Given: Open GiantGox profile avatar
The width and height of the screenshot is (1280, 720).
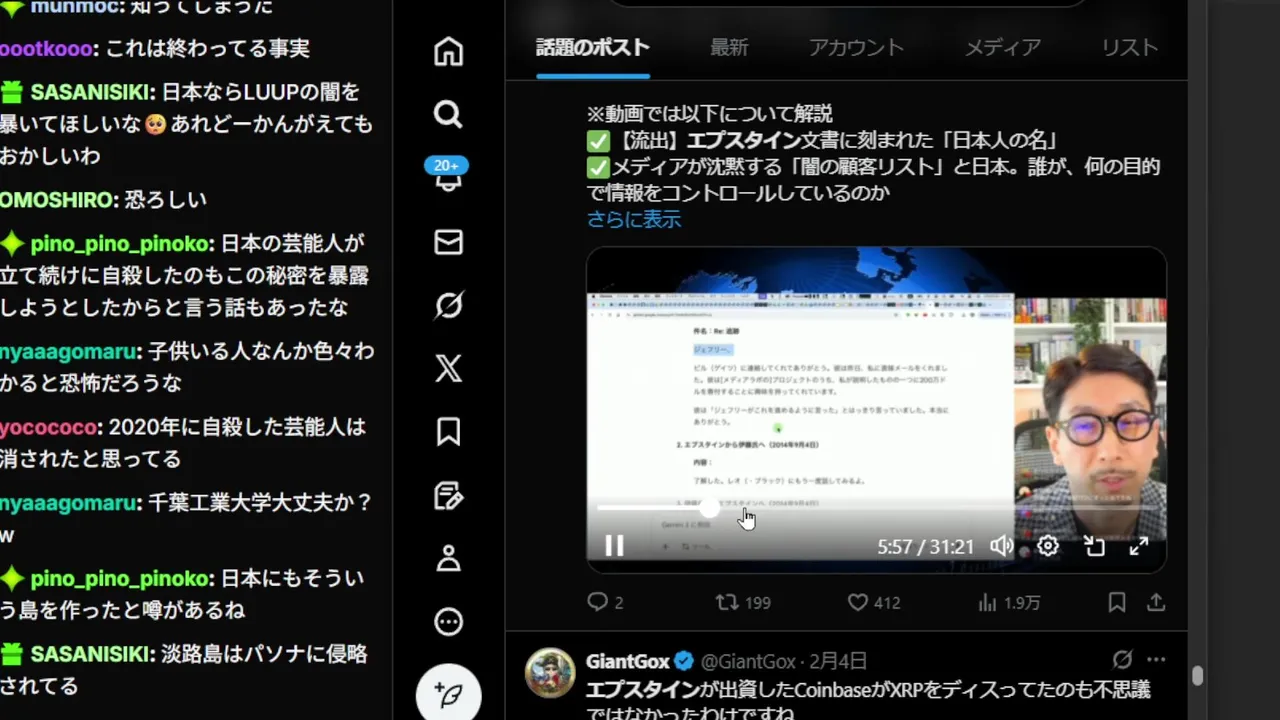Looking at the screenshot, I should pos(550,673).
